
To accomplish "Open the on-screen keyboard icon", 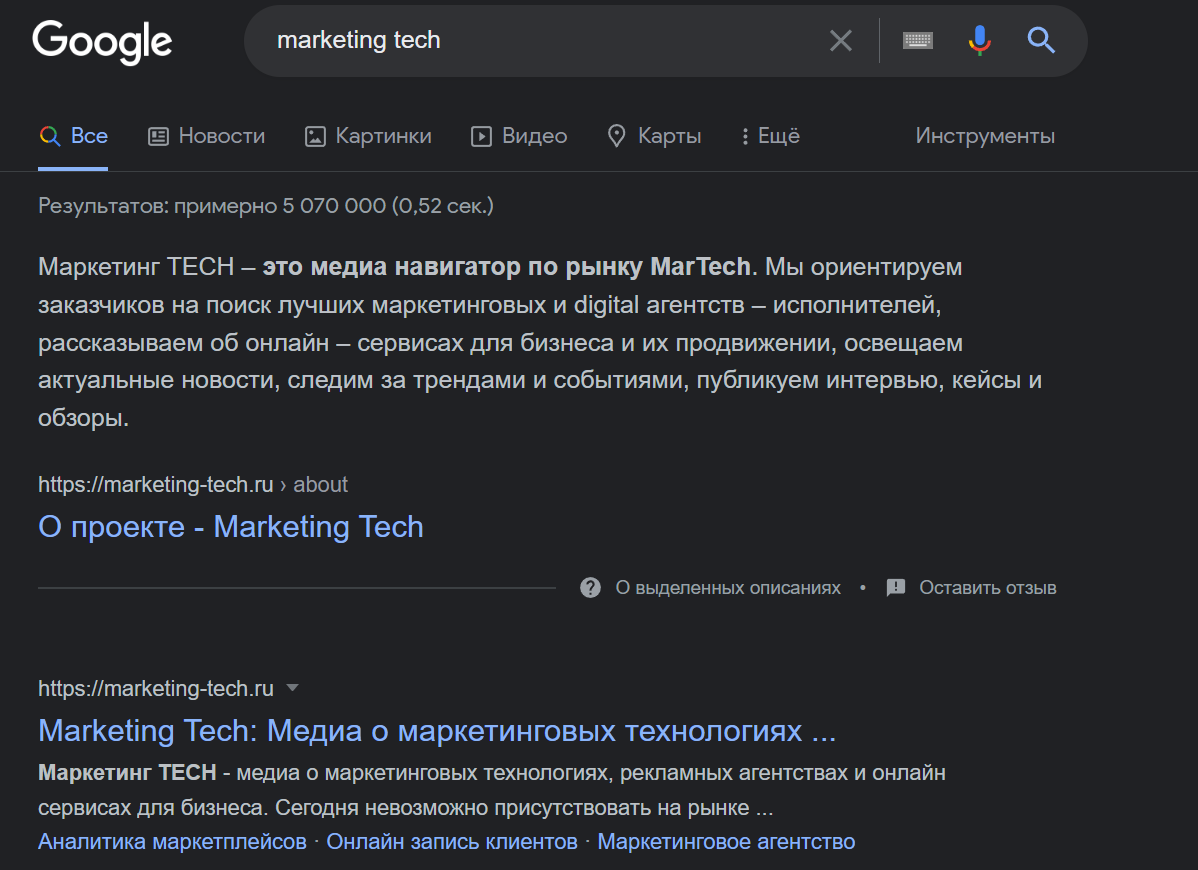I will pyautogui.click(x=918, y=40).
